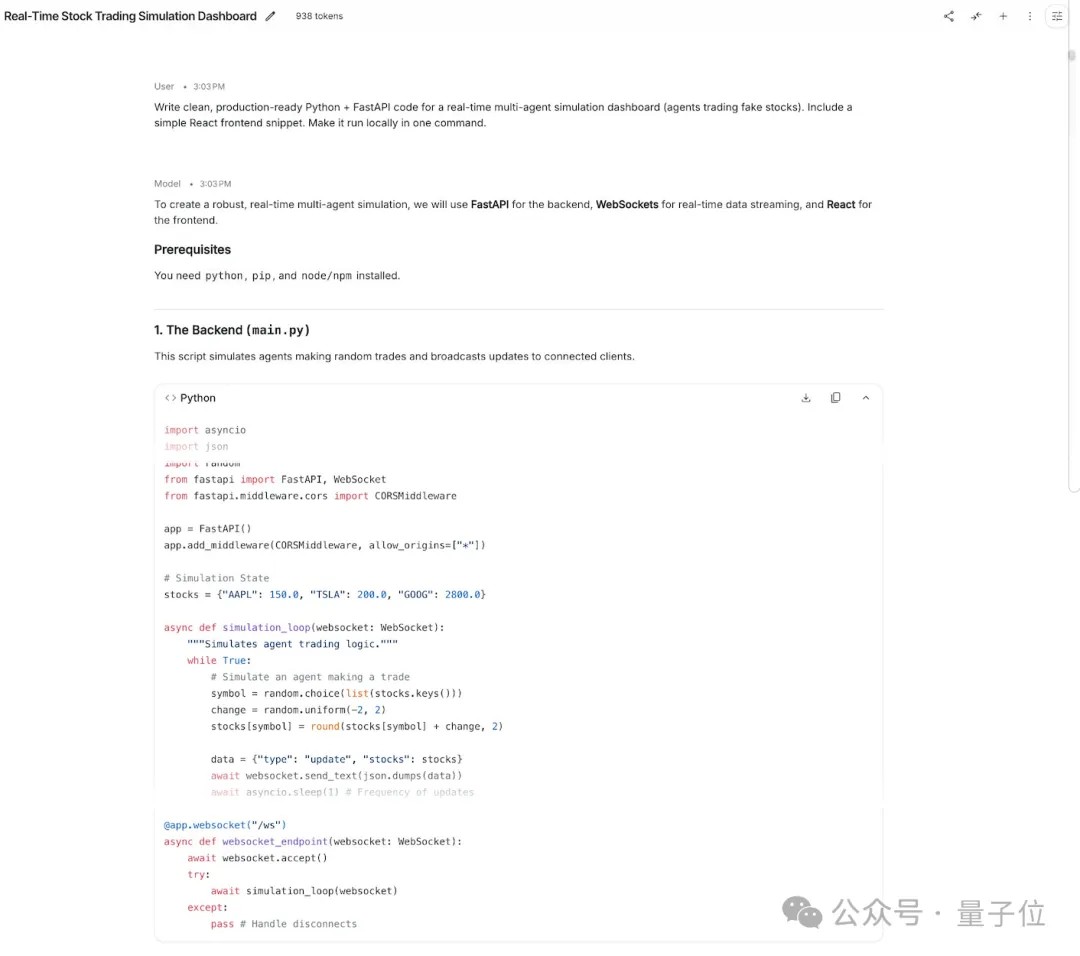This screenshot has height=956, width=1080.
Task: Click the Python language label in code header
Action: (198, 398)
